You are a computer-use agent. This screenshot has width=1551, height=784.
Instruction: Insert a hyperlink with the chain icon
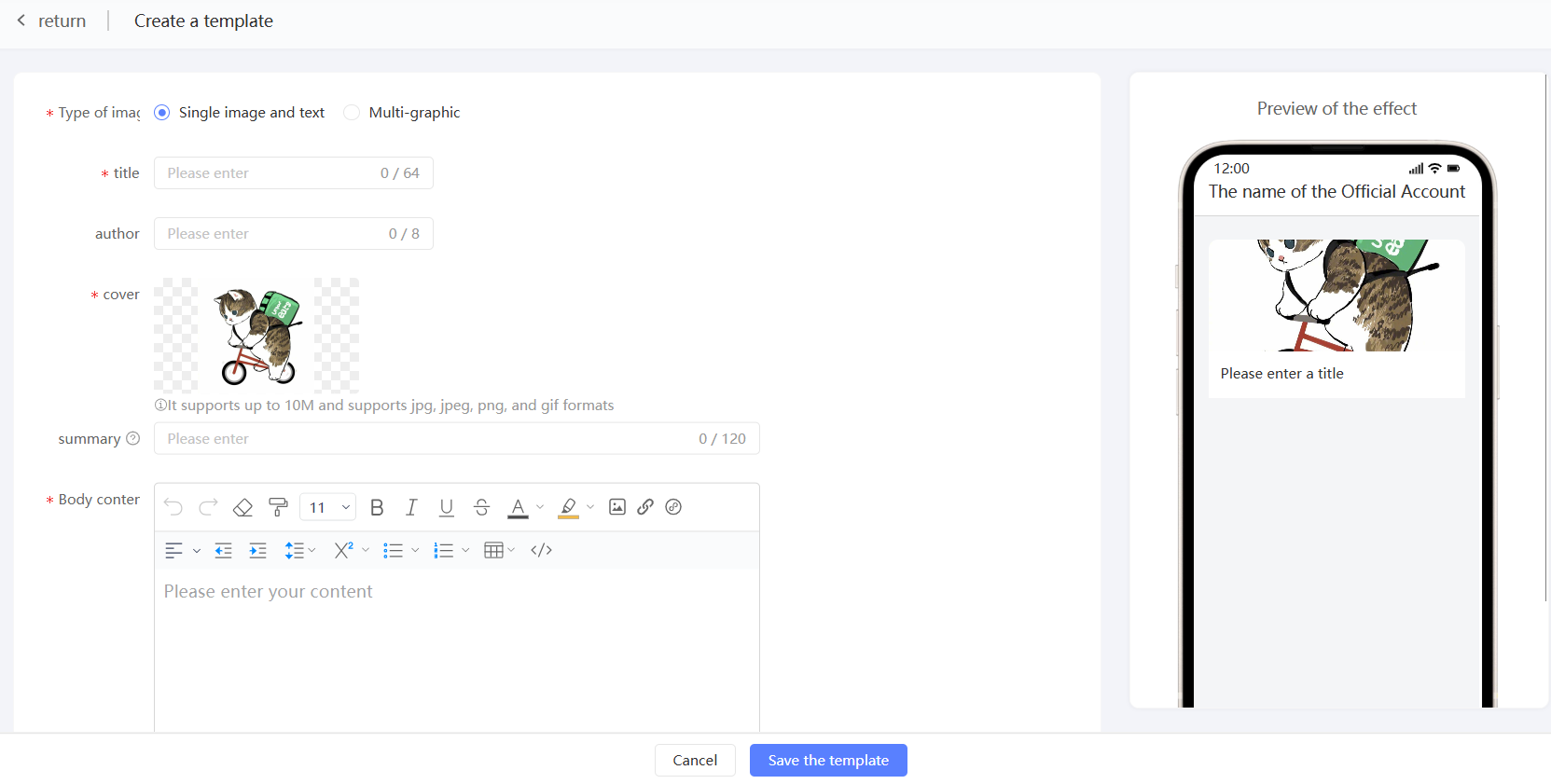pyautogui.click(x=645, y=507)
